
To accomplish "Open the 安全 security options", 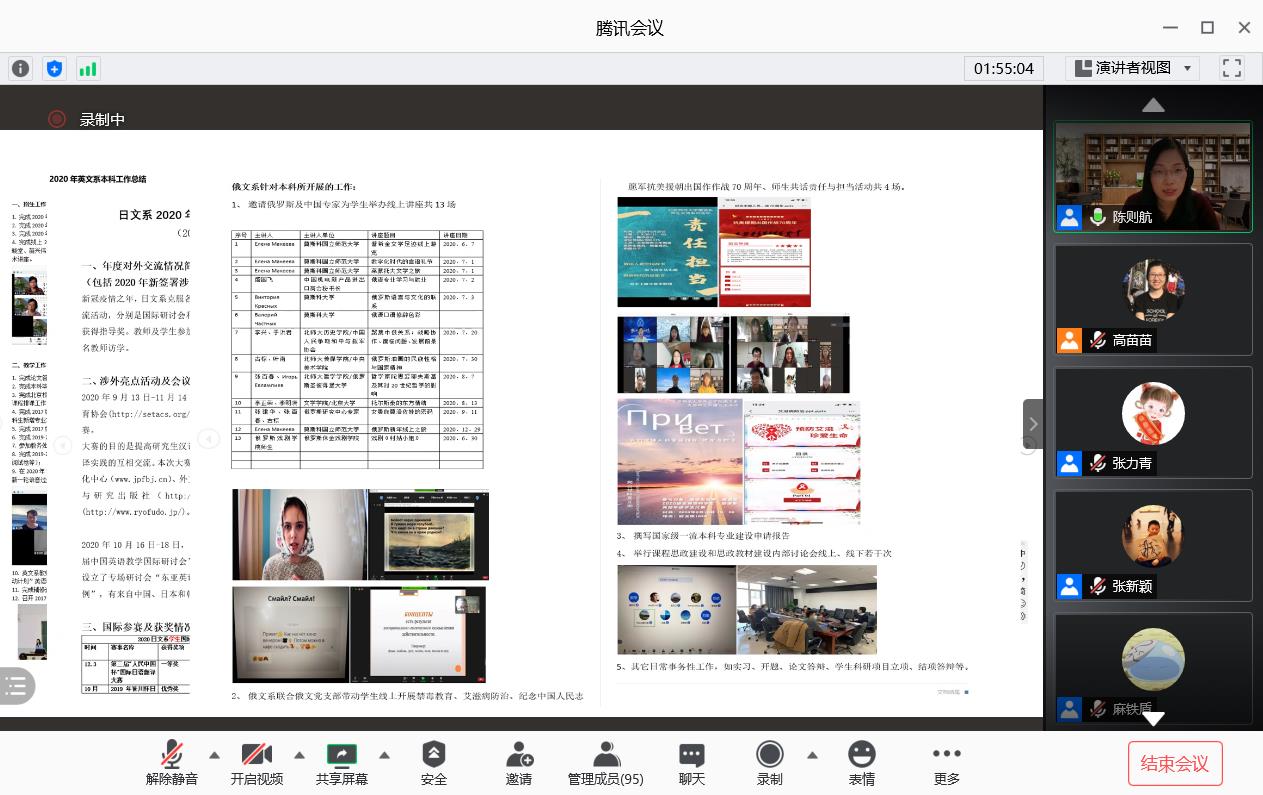I will [434, 763].
